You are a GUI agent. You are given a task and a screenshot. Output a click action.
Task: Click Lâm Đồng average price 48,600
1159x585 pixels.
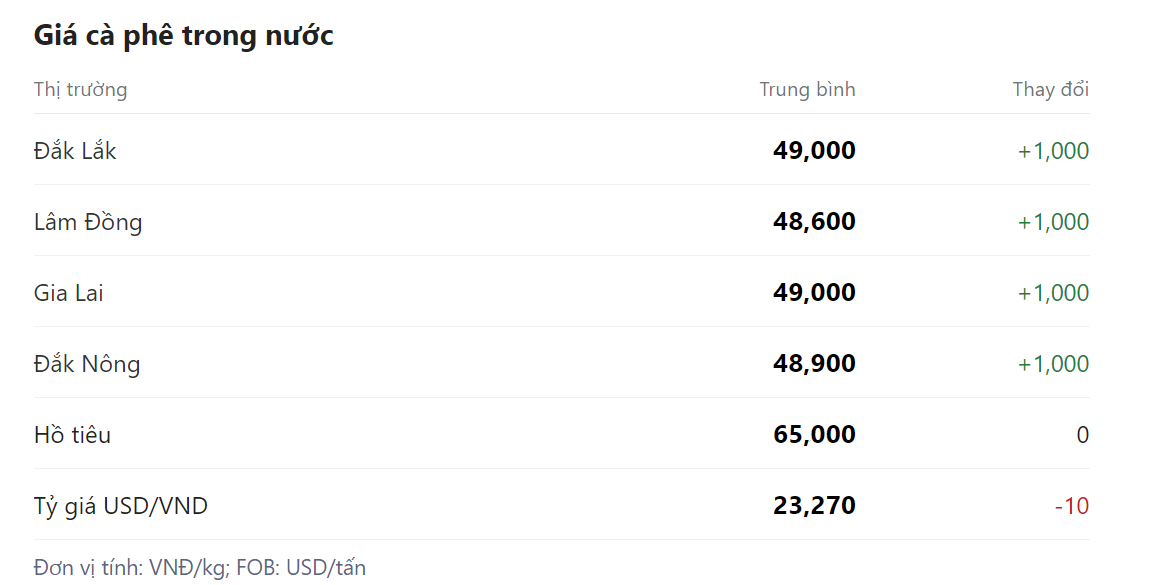tap(814, 222)
